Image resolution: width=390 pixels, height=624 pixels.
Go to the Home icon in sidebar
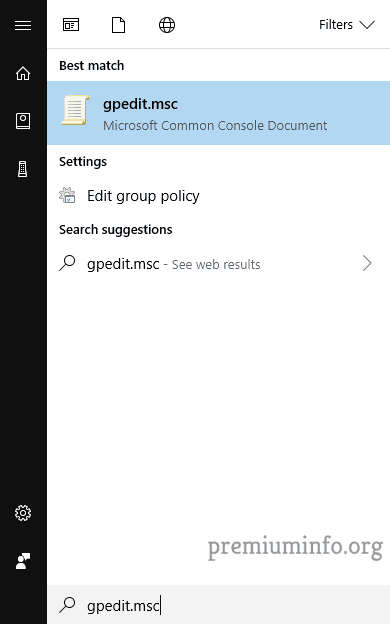(23, 74)
